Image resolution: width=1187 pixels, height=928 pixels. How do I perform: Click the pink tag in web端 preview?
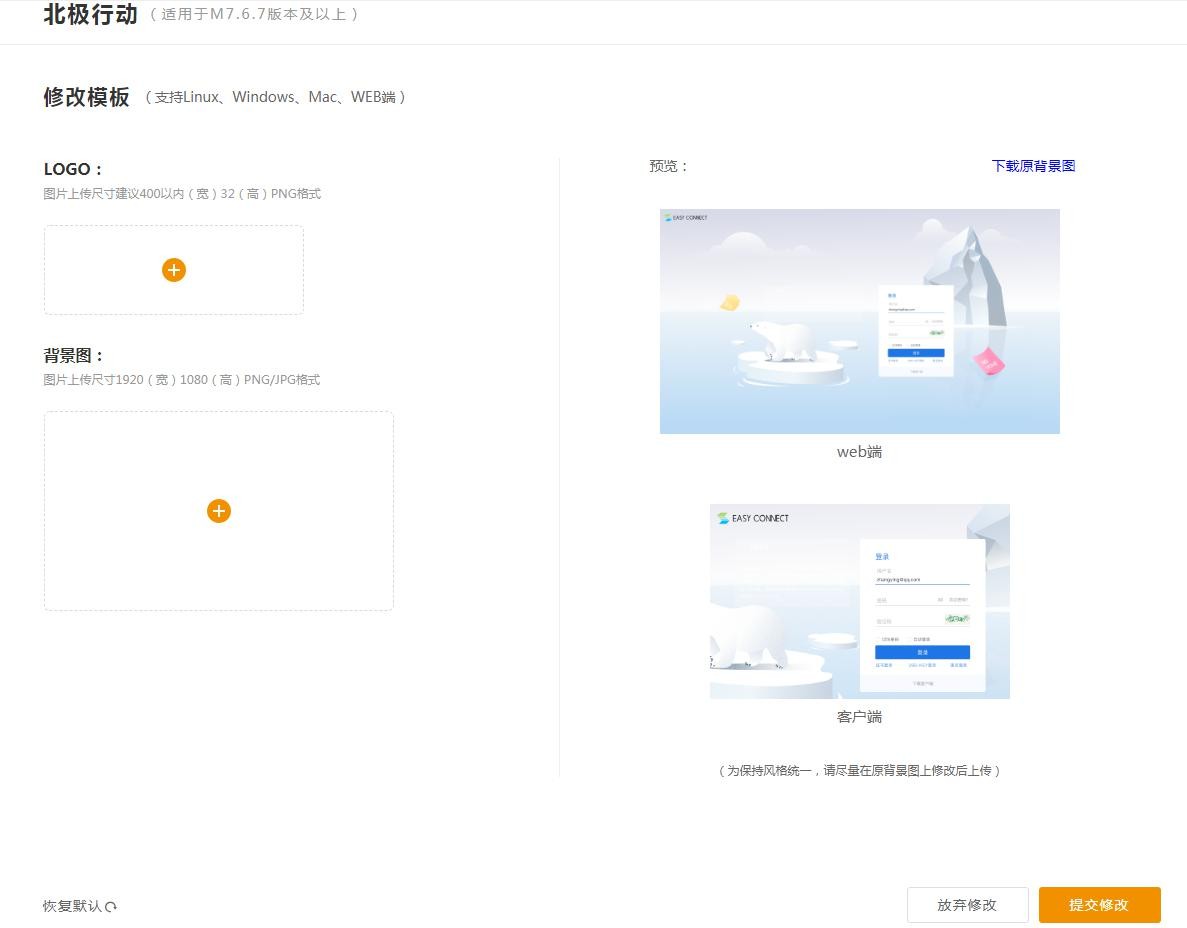tap(988, 361)
